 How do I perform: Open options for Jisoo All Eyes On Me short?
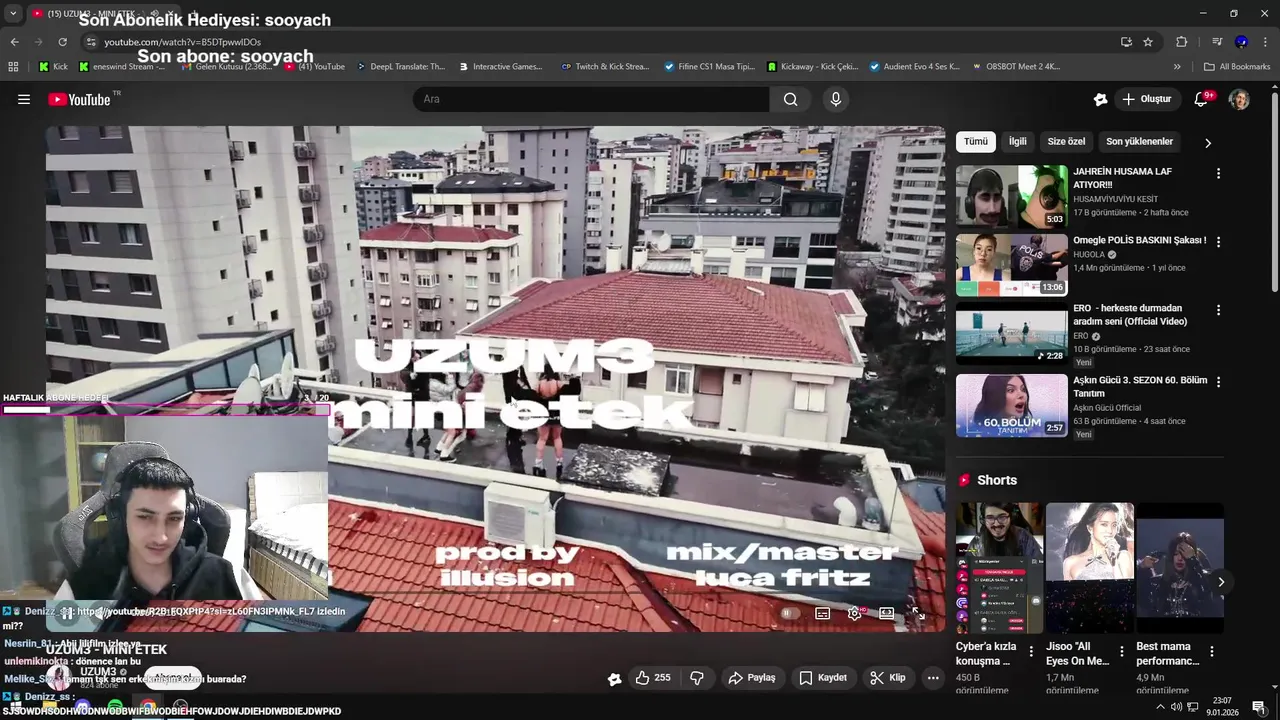click(x=1121, y=652)
